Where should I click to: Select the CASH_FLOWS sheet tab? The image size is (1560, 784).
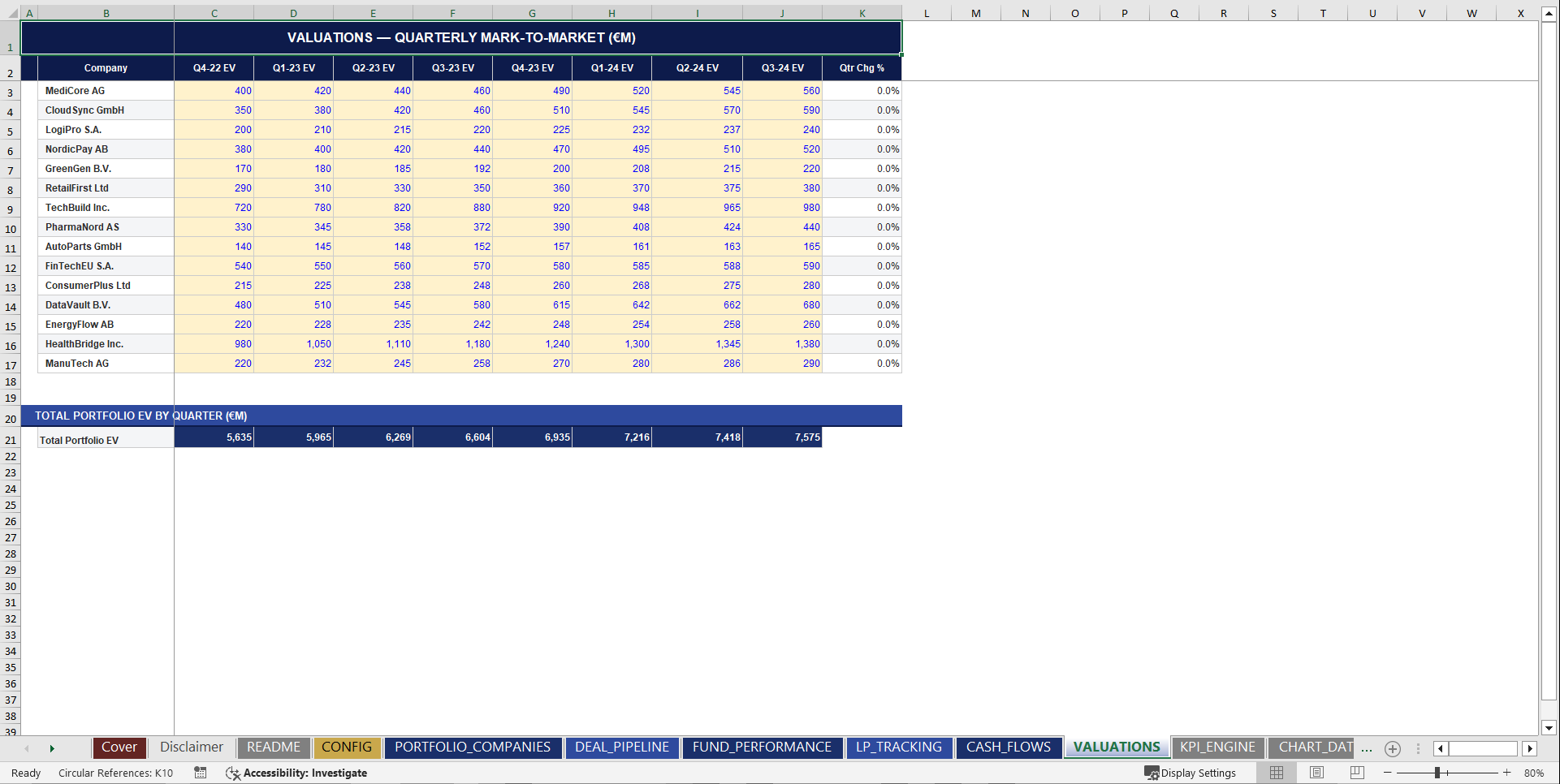[x=1009, y=747]
